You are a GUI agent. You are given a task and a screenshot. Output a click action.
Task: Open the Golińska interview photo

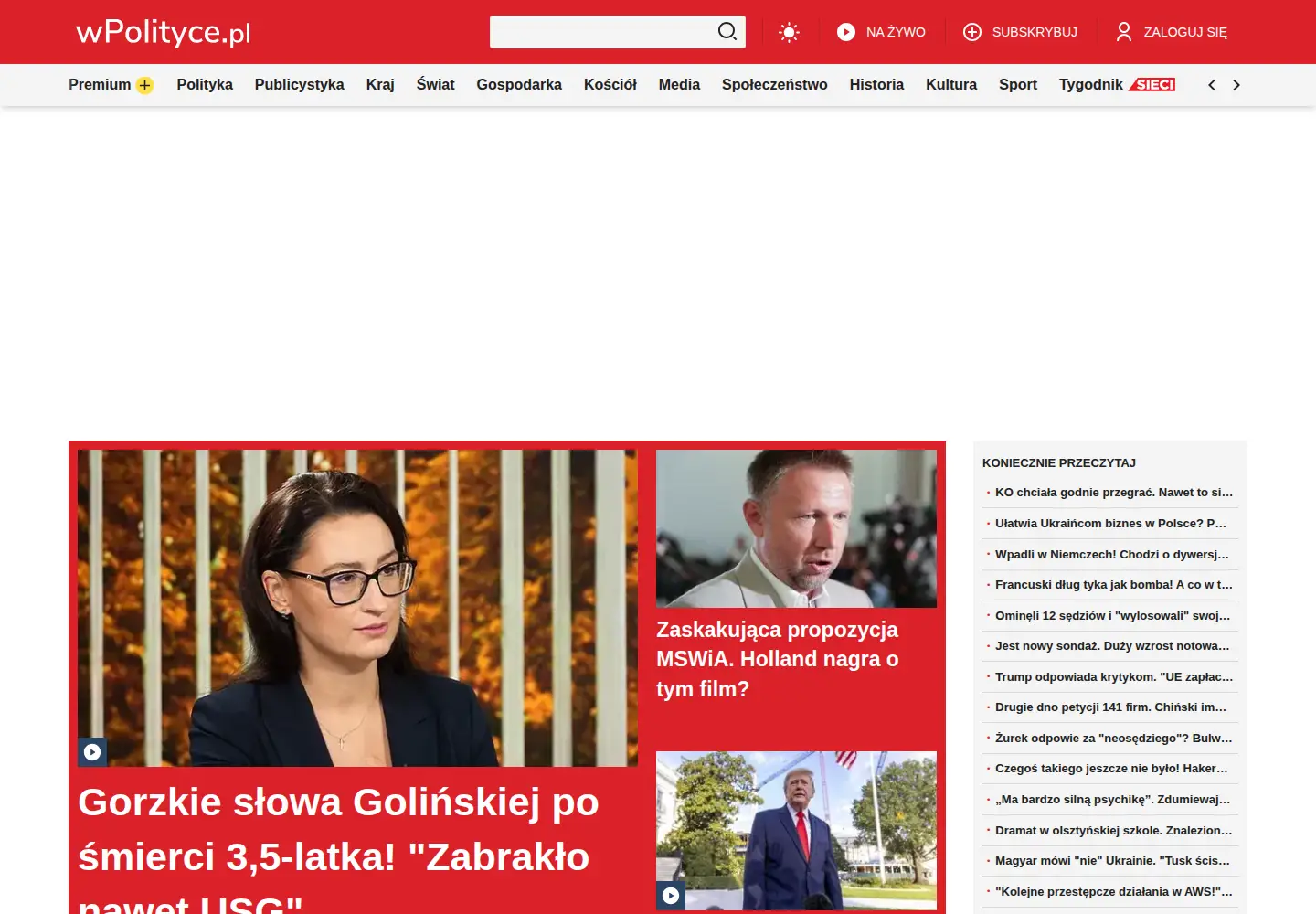click(x=357, y=608)
